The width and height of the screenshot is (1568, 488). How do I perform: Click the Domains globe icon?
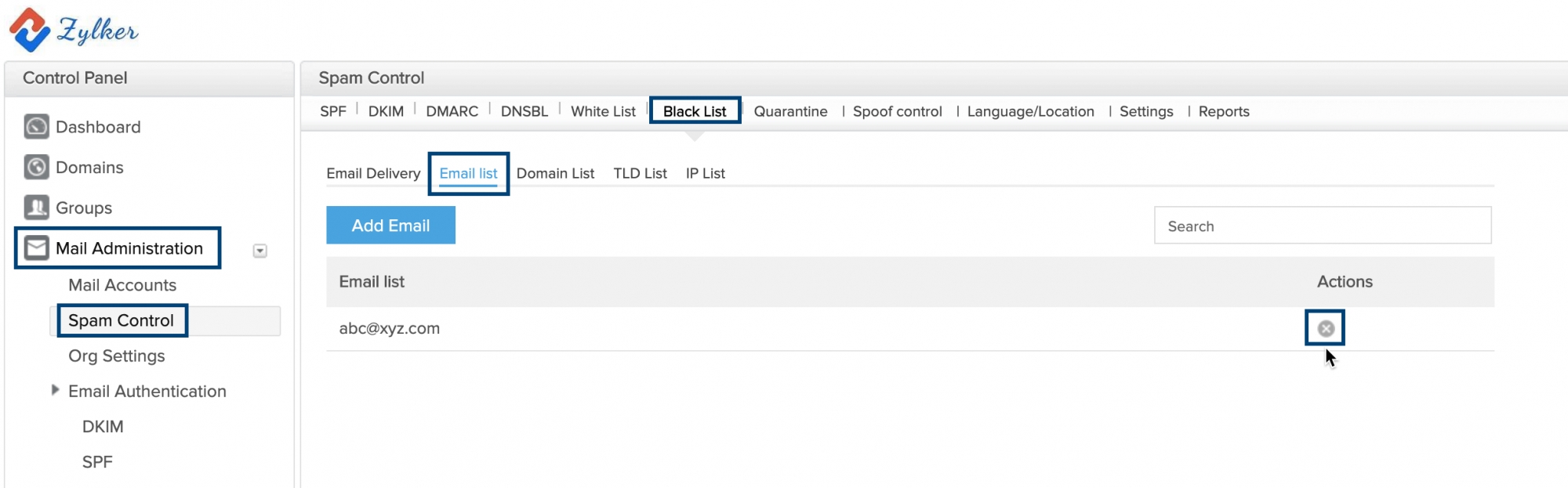(36, 167)
